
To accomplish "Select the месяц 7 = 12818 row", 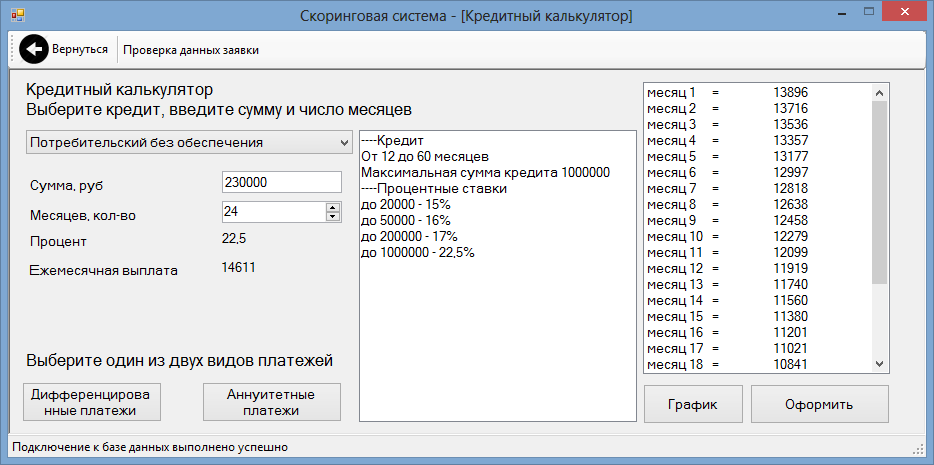I will click(758, 189).
